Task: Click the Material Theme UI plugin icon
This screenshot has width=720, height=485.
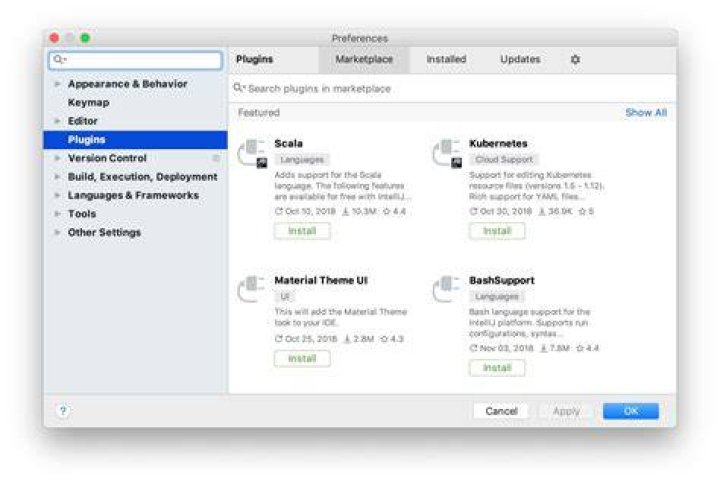Action: point(251,289)
